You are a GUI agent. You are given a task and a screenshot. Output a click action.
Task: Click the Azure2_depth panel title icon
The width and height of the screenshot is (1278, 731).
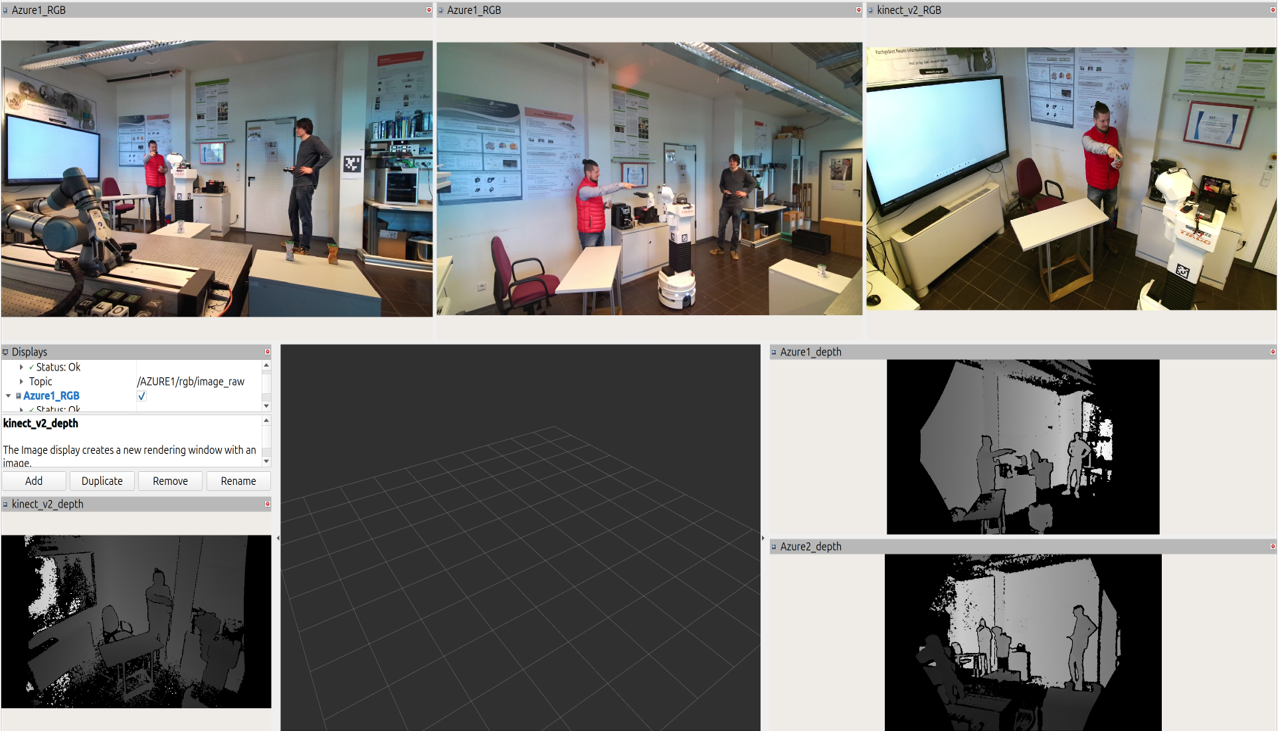[773, 547]
